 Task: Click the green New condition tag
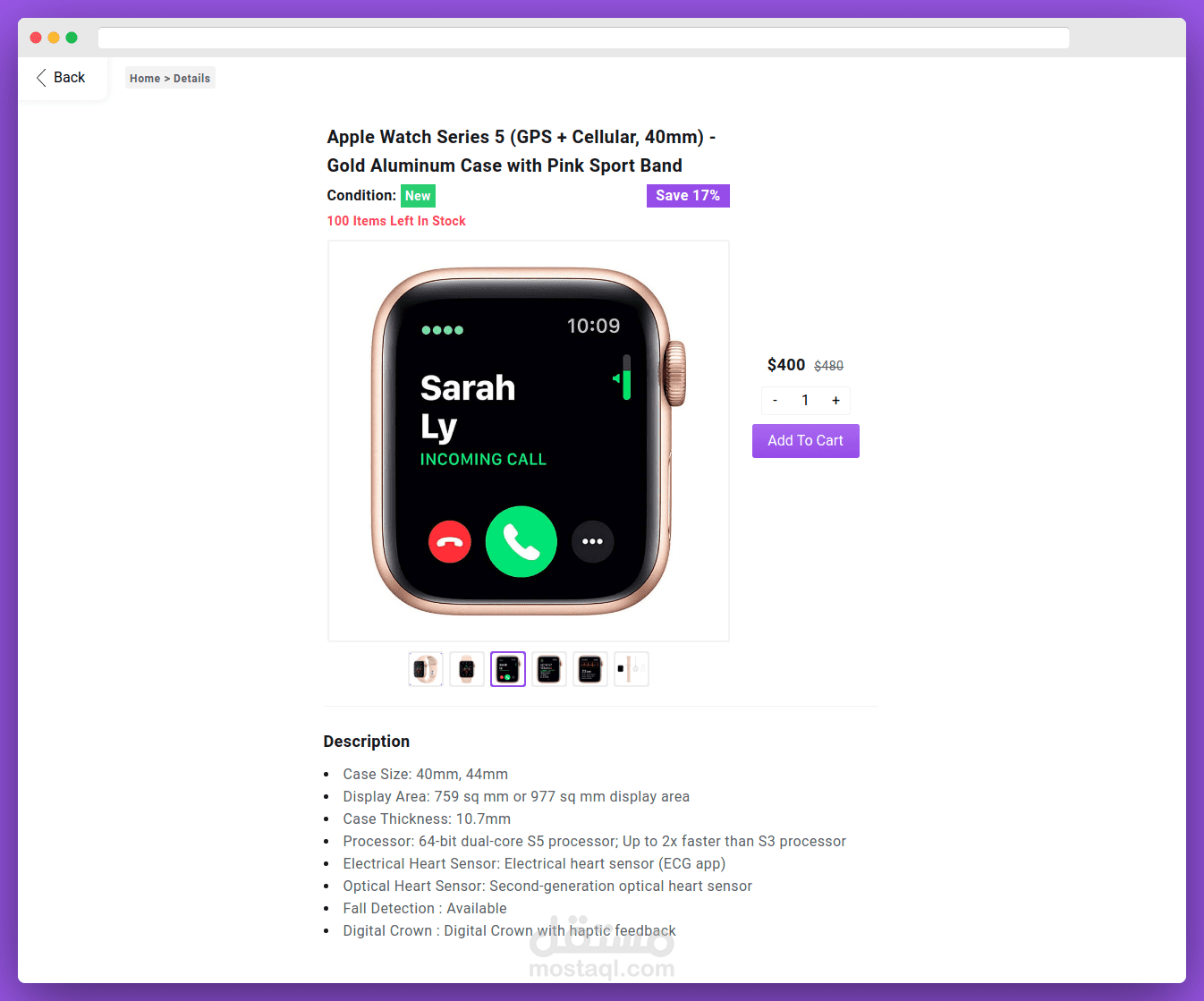pyautogui.click(x=418, y=196)
